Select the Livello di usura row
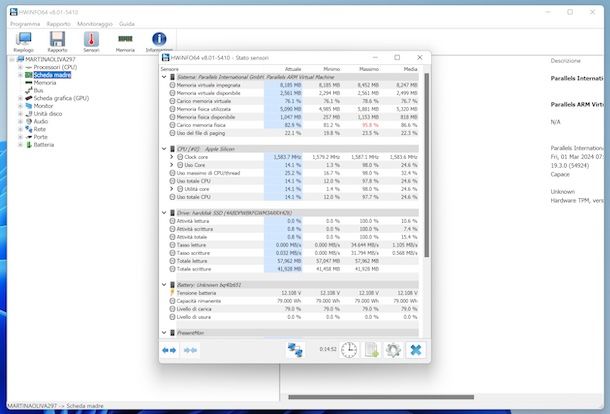Screen dimensions: 610x414 (294, 317)
